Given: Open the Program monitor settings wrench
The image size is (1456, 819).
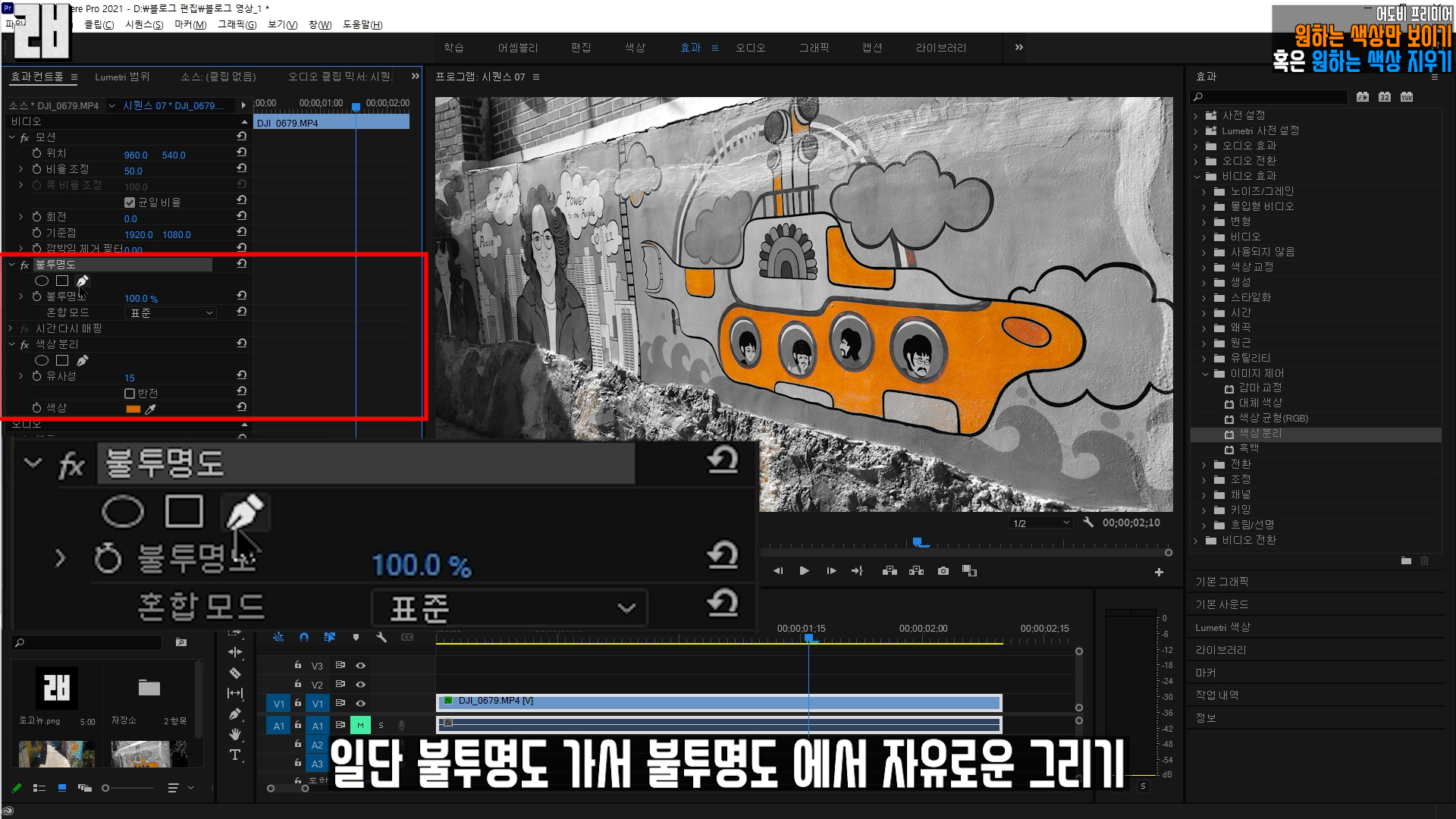Looking at the screenshot, I should tap(1088, 522).
